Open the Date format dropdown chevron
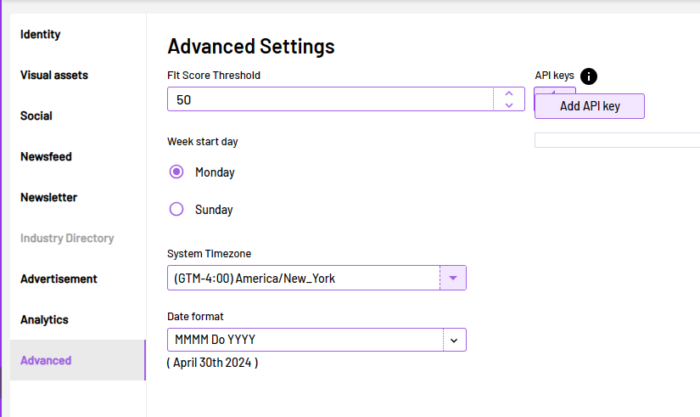The width and height of the screenshot is (700, 417). coord(454,340)
